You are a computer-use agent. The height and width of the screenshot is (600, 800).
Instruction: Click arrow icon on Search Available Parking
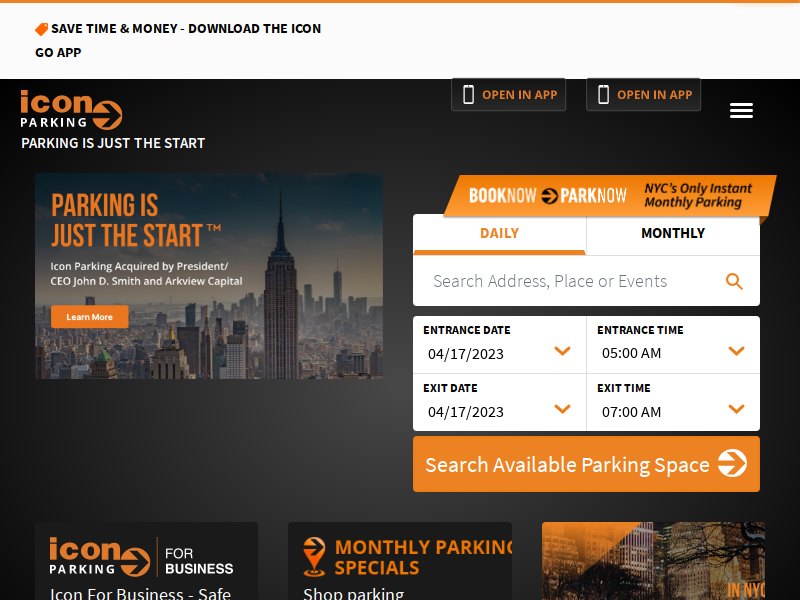[x=732, y=464]
